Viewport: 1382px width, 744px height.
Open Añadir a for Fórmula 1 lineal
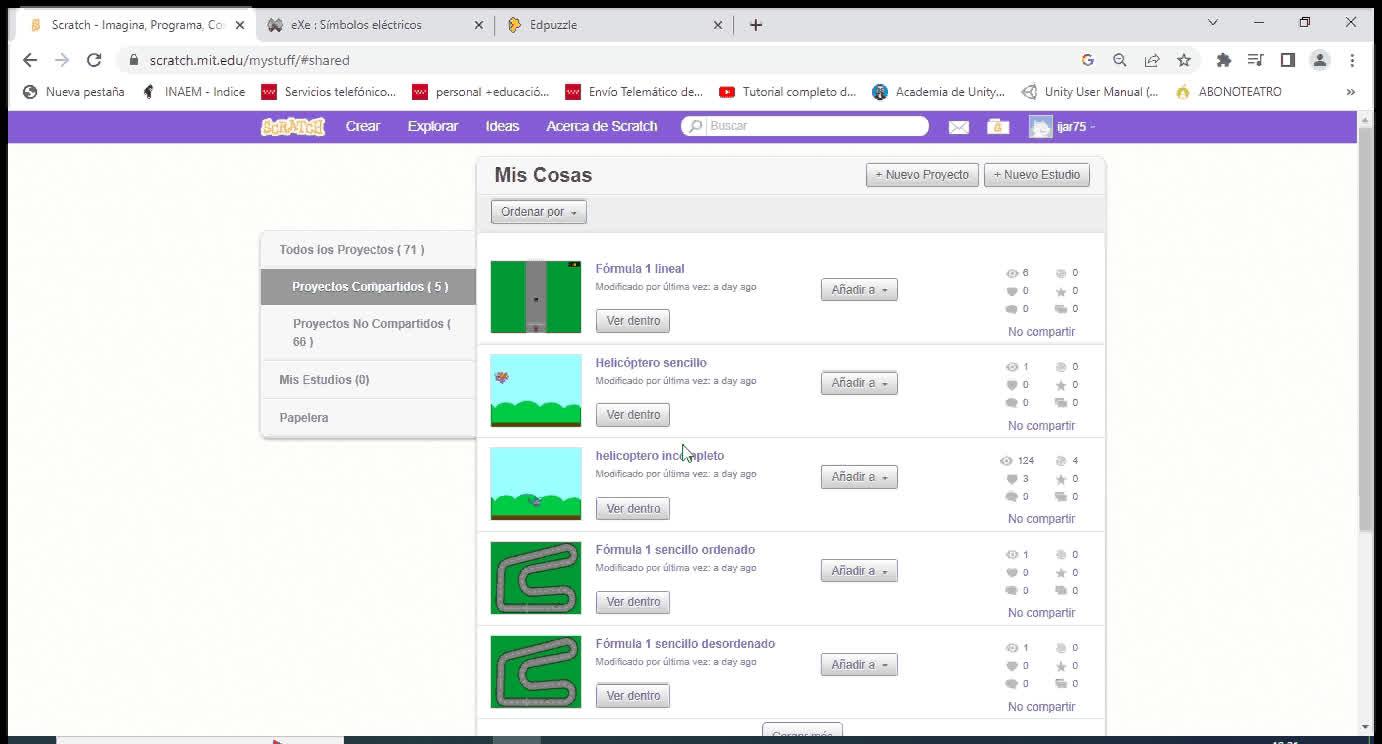tap(859, 290)
